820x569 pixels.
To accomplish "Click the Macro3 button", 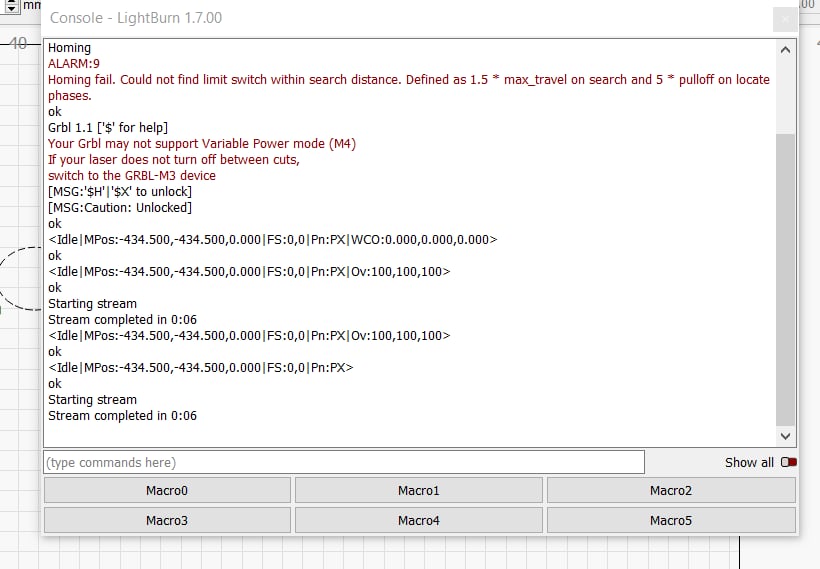I will [167, 520].
